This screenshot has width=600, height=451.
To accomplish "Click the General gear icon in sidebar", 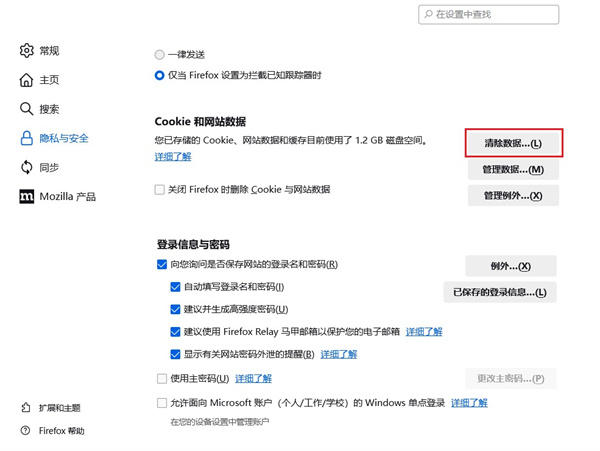I will click(26, 50).
